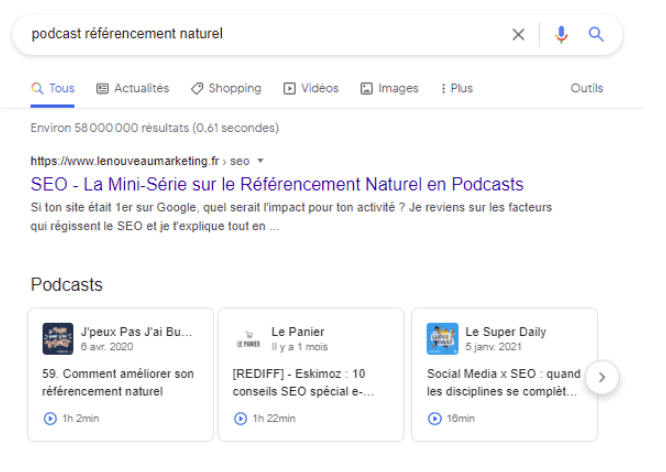This screenshot has width=666, height=472.
Task: Click the Le Super Daily podcast name
Action: click(x=505, y=332)
